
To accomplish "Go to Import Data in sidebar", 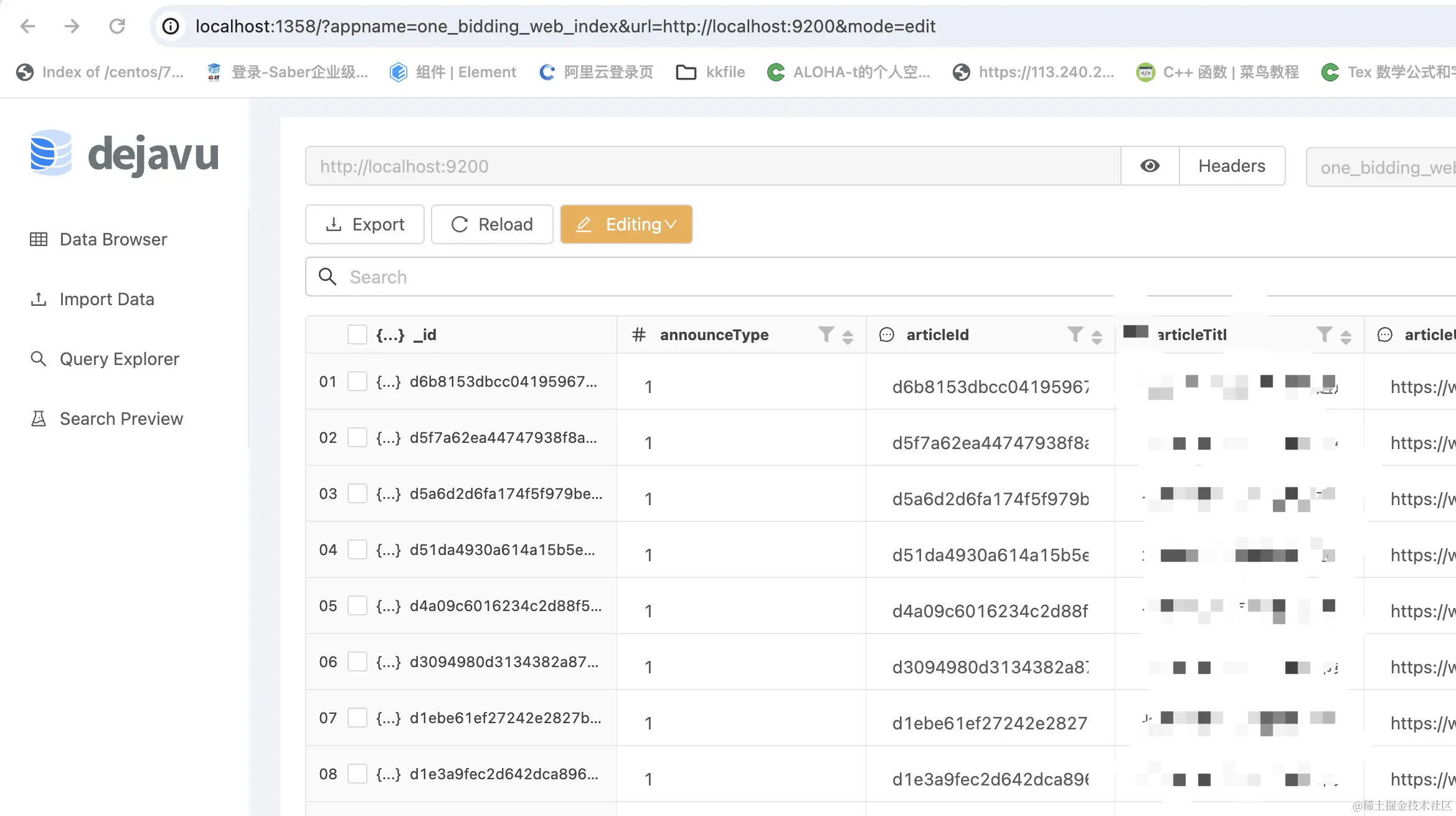I will [x=106, y=299].
